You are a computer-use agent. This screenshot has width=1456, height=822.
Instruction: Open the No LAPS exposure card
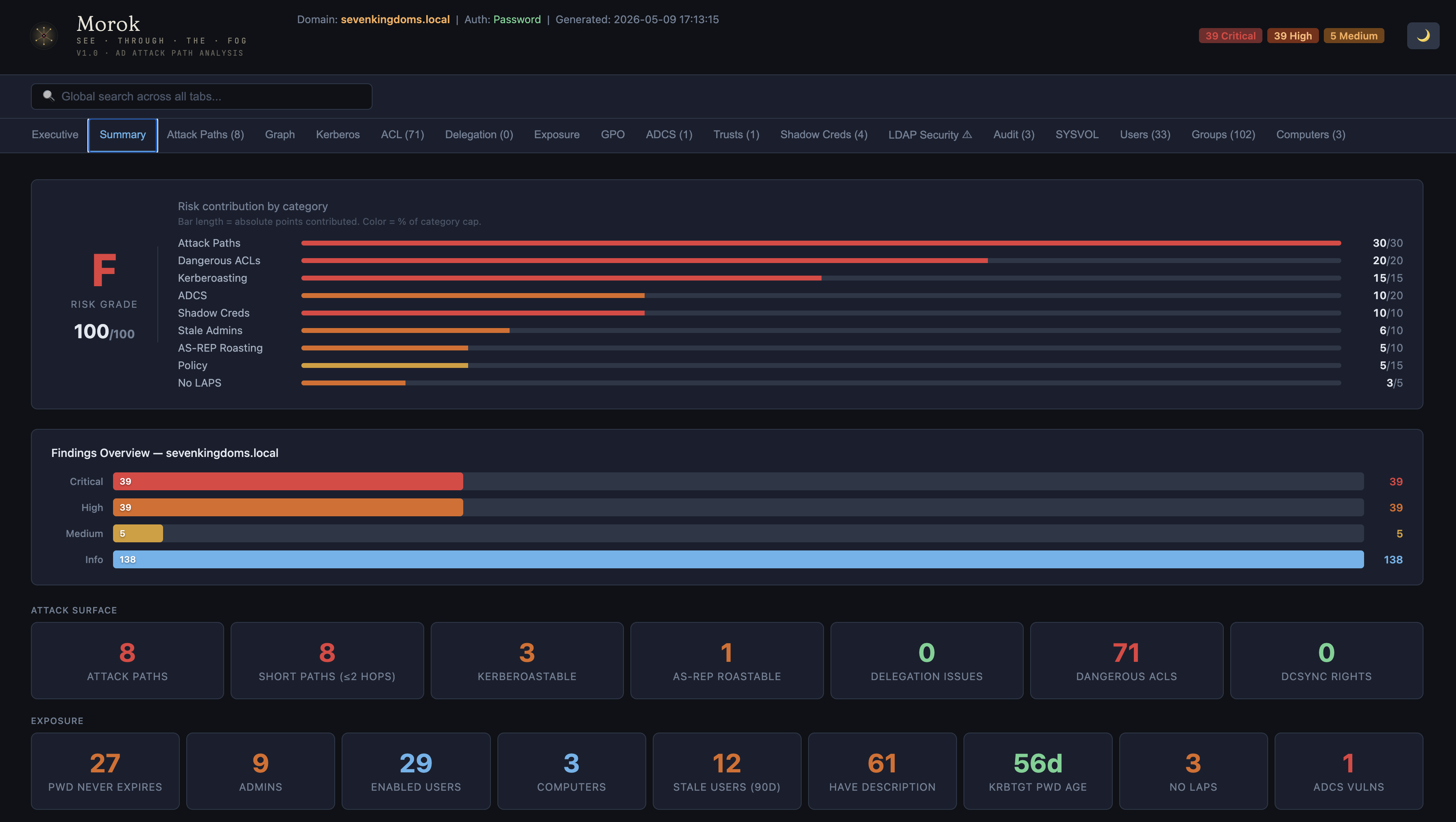point(1193,771)
